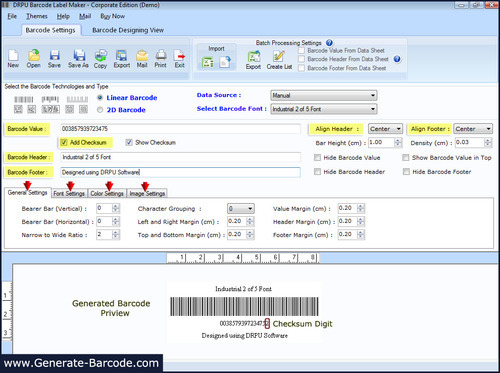Adjust Left and Right Margin stepper

(x=250, y=221)
